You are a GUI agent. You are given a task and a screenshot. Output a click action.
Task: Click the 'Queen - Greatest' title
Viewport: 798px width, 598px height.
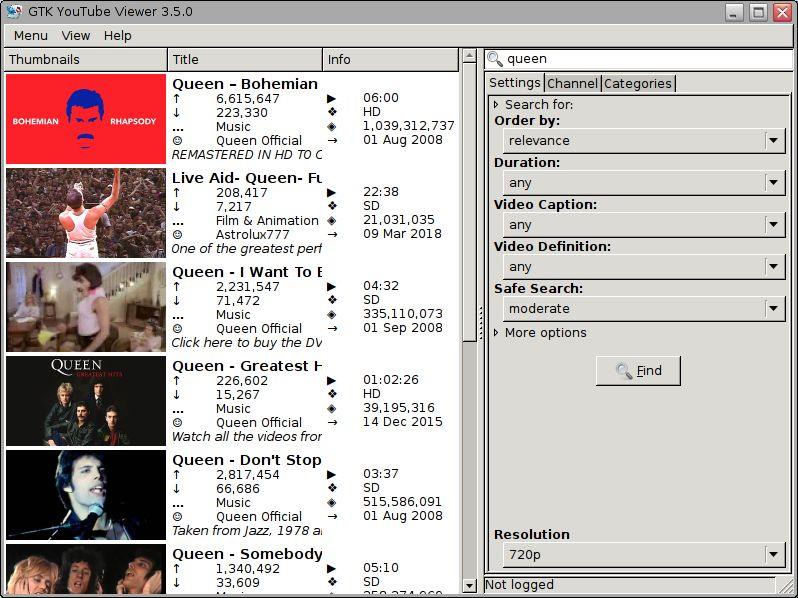click(247, 366)
